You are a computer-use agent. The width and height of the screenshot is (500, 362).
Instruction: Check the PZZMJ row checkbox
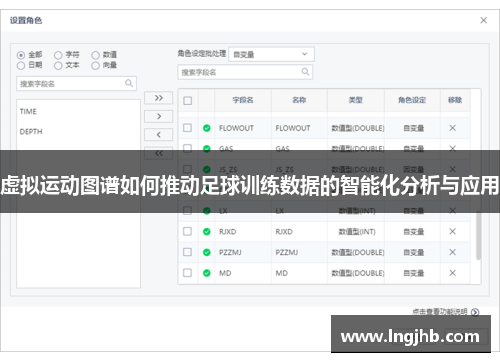pyautogui.click(x=188, y=252)
